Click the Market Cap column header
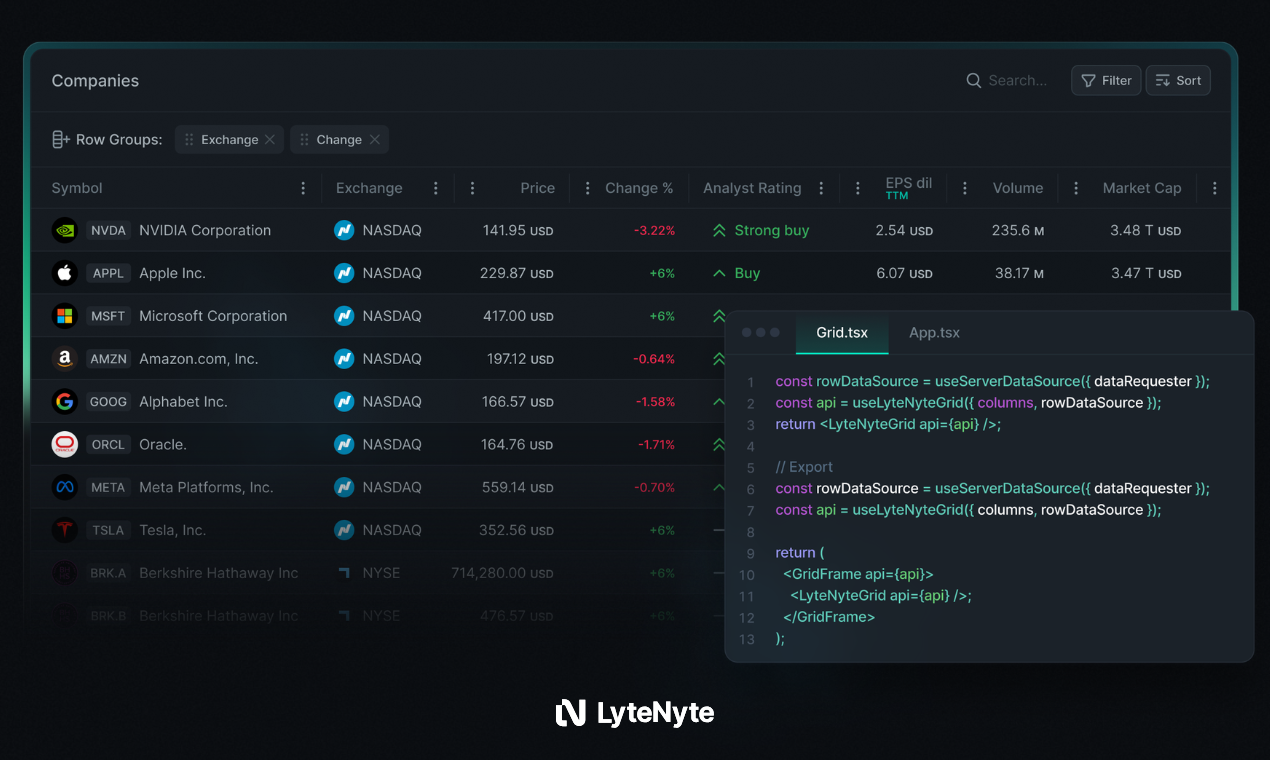This screenshot has height=760, width=1270. point(1142,188)
